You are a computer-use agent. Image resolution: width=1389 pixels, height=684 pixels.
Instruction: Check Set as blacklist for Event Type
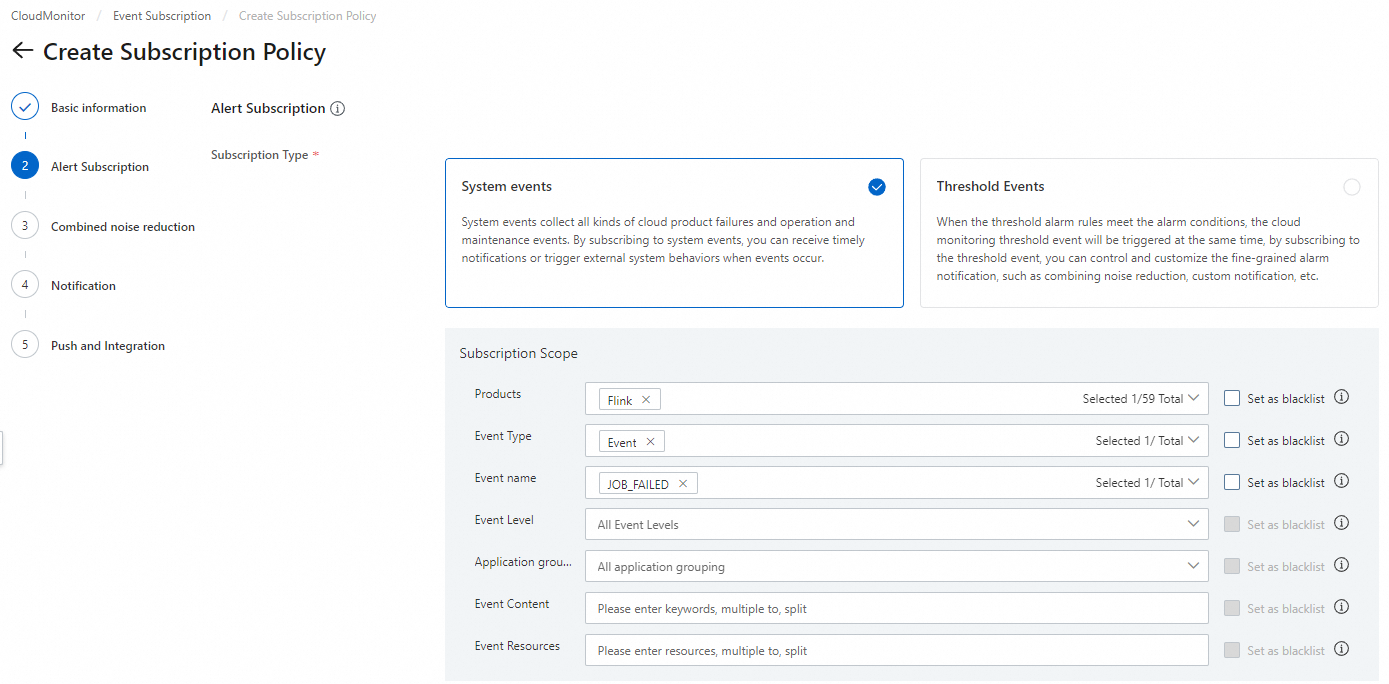tap(1232, 440)
